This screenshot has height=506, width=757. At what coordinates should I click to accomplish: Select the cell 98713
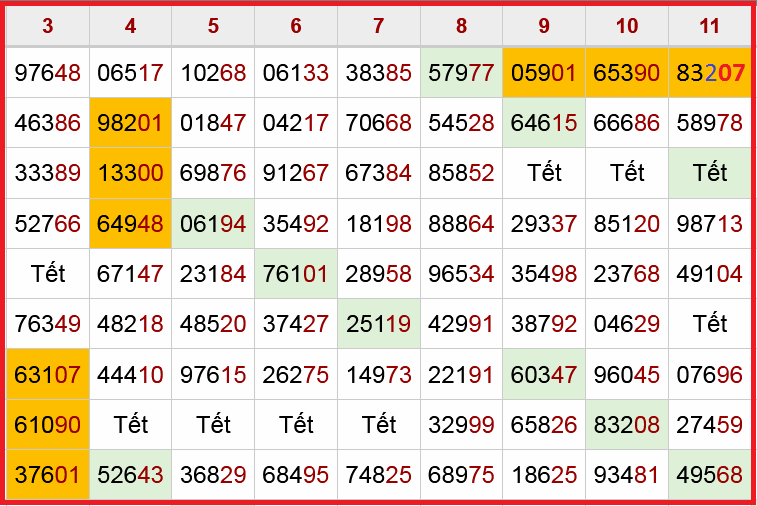click(x=710, y=224)
